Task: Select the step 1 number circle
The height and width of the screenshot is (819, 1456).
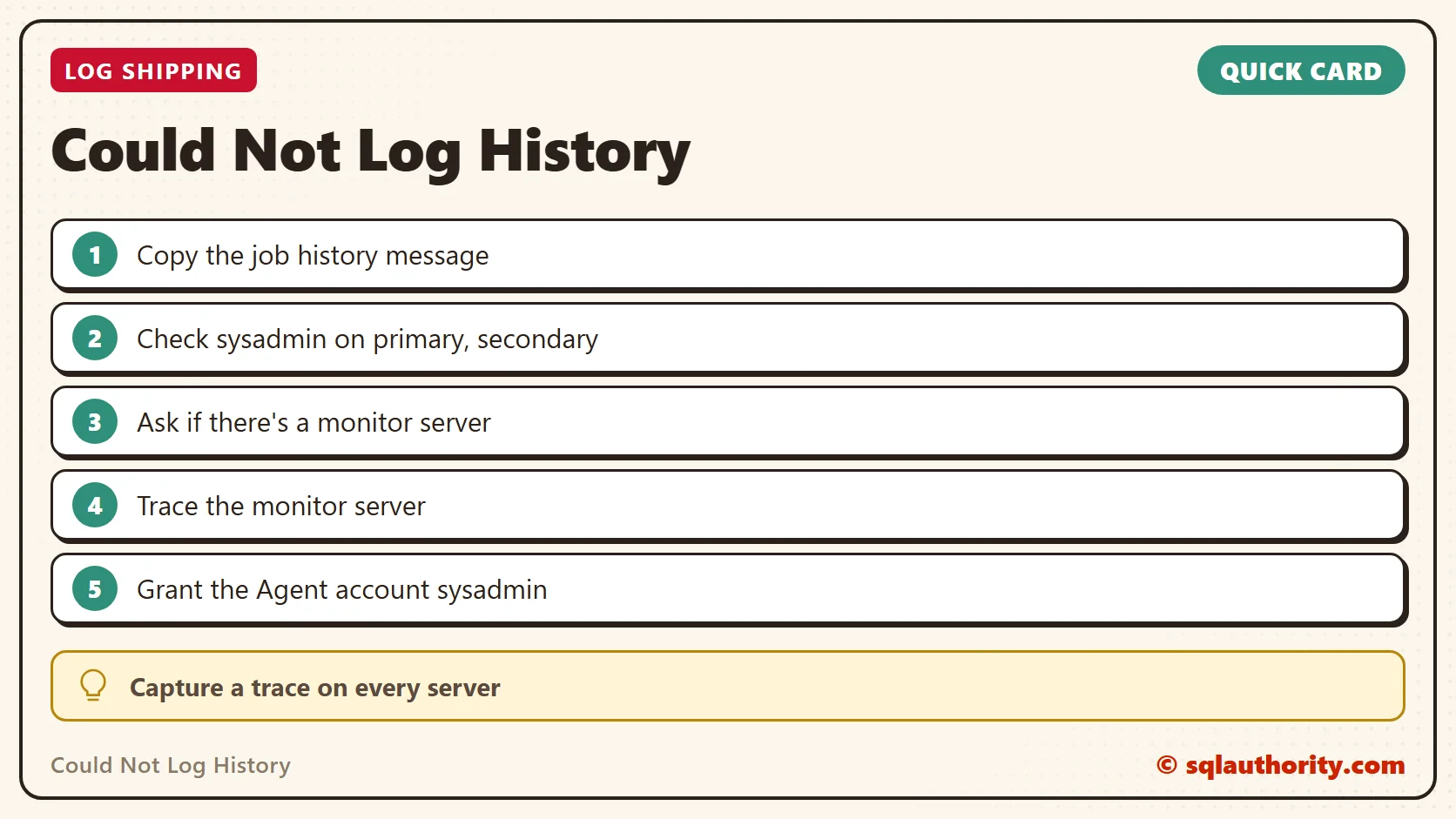Action: (95, 255)
